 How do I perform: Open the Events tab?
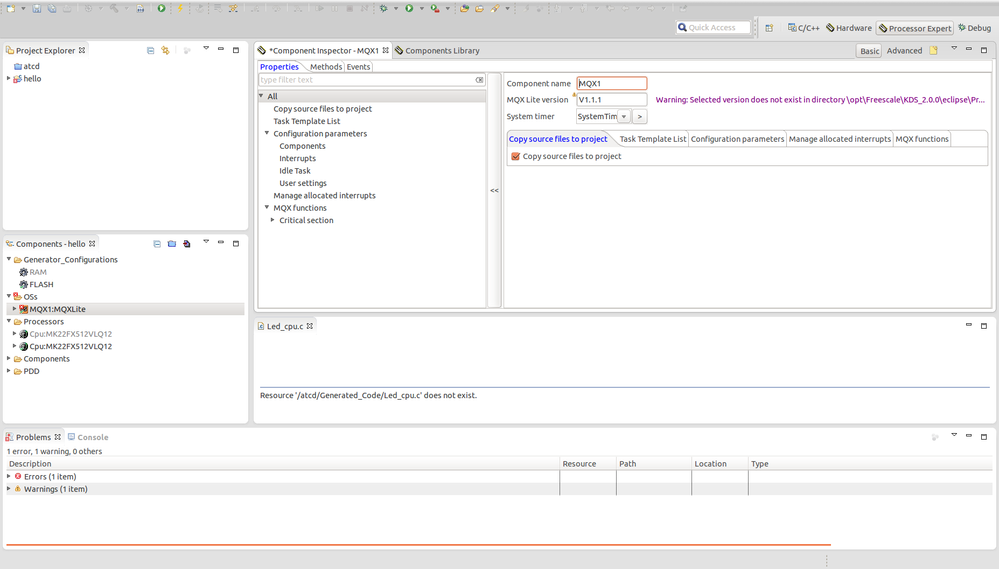click(x=358, y=67)
